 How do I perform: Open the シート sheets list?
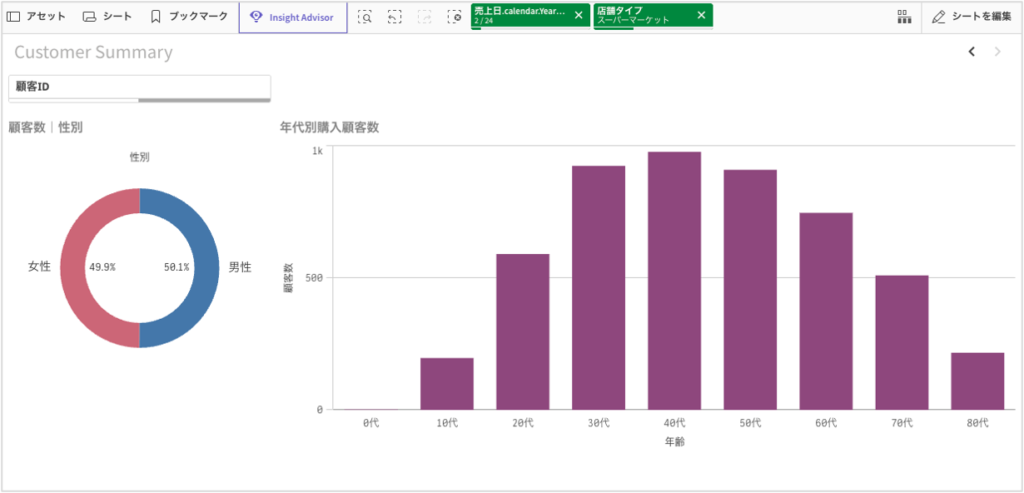tap(107, 17)
